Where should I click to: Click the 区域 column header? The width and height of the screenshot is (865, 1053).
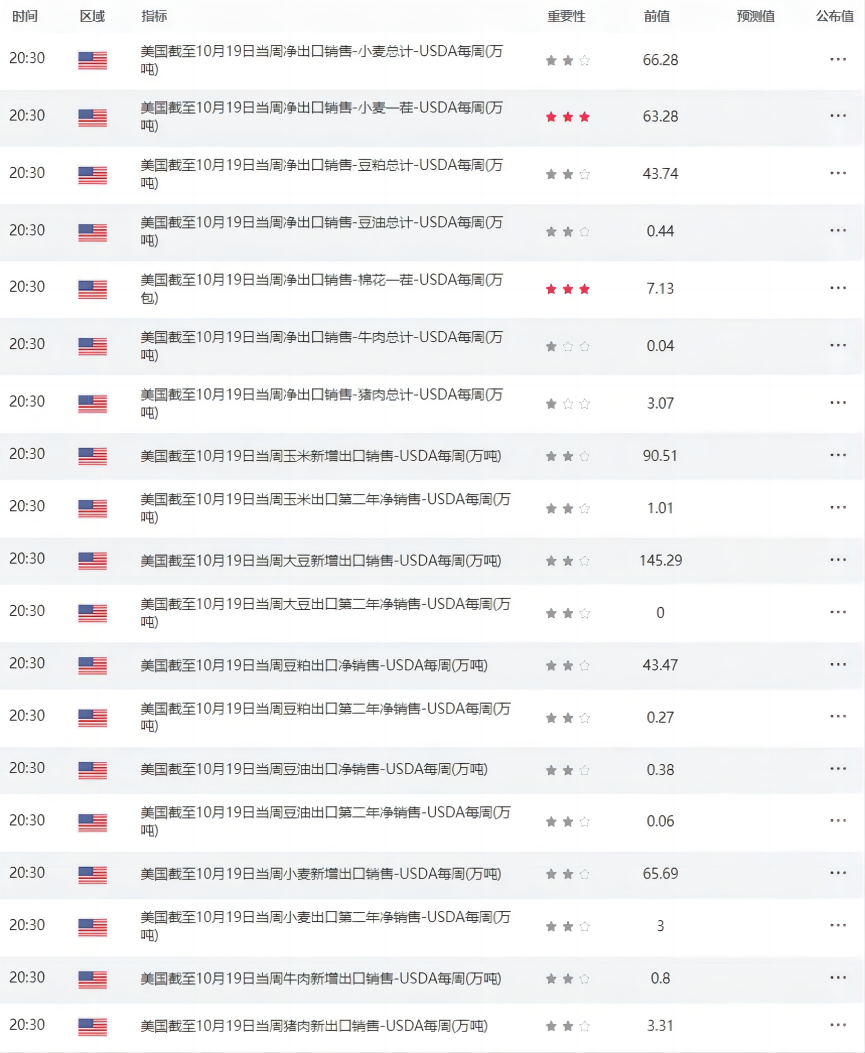[93, 16]
